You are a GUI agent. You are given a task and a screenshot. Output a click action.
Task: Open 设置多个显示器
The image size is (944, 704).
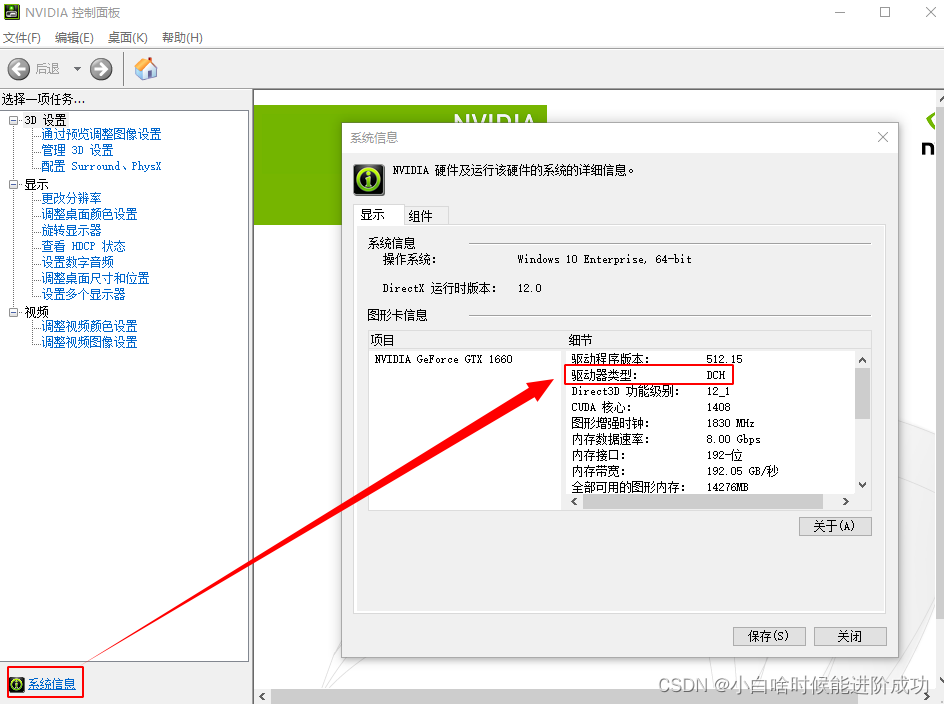83,294
